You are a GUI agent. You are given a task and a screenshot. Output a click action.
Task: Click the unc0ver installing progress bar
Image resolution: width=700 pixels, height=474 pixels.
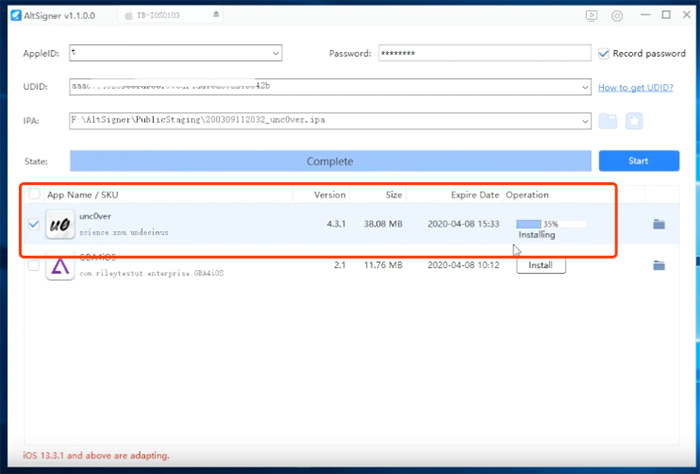[x=550, y=224]
